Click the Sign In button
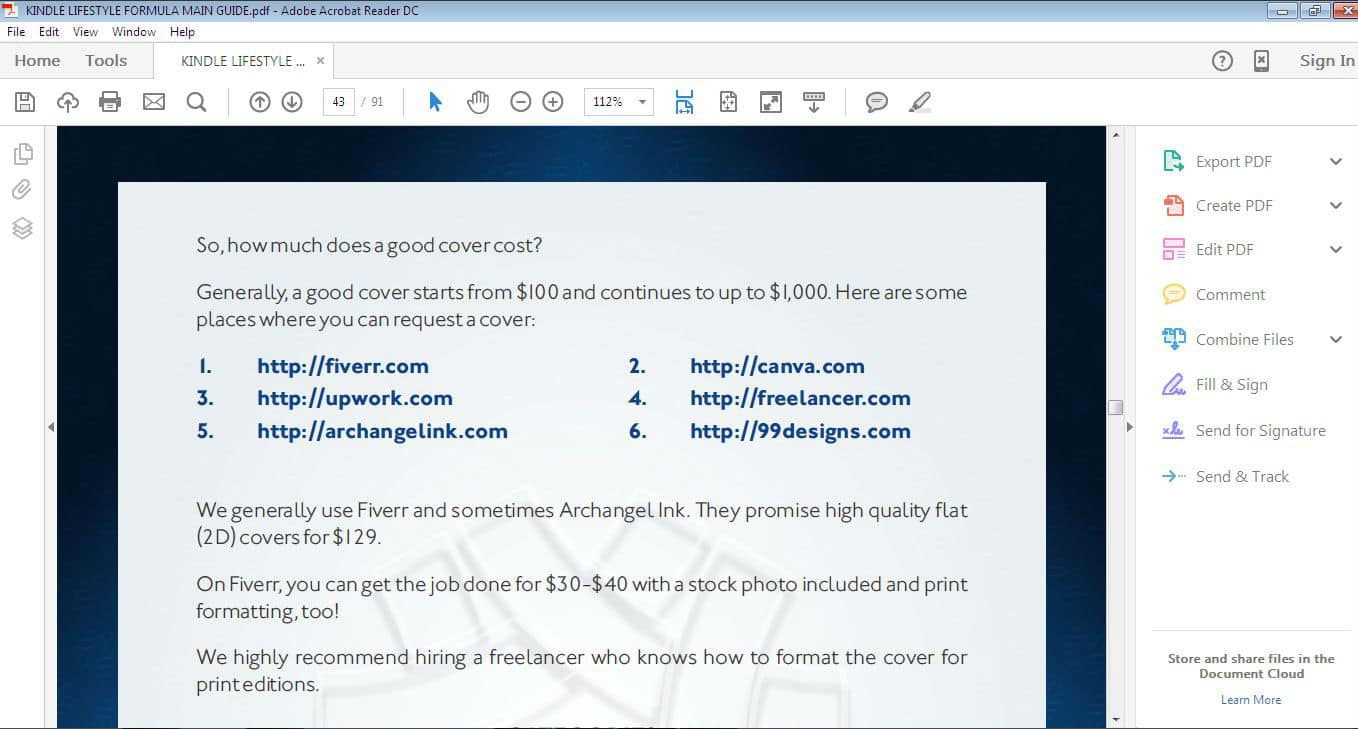The width and height of the screenshot is (1358, 729). click(1327, 60)
